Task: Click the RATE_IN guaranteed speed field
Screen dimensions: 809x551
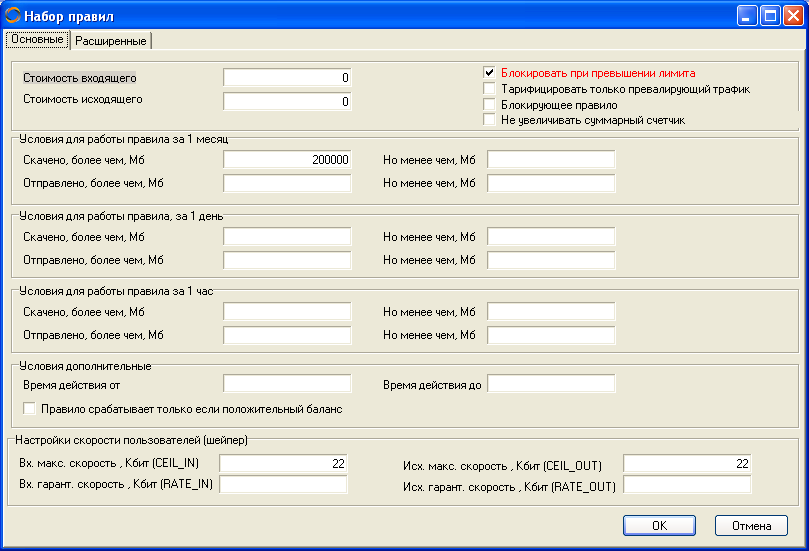Action: 283,485
